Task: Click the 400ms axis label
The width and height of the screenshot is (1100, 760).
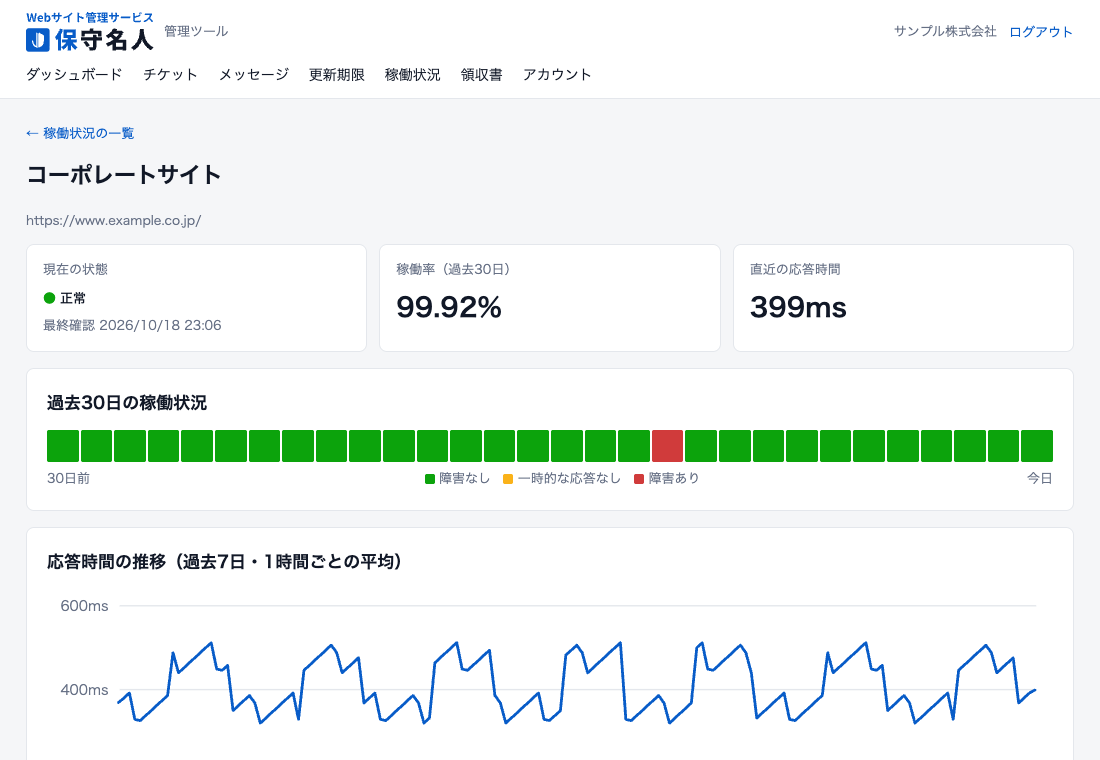Action: click(84, 690)
